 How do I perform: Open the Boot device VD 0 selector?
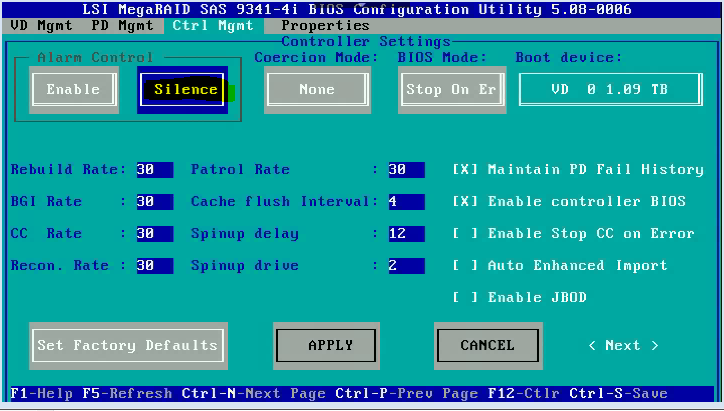[611, 89]
